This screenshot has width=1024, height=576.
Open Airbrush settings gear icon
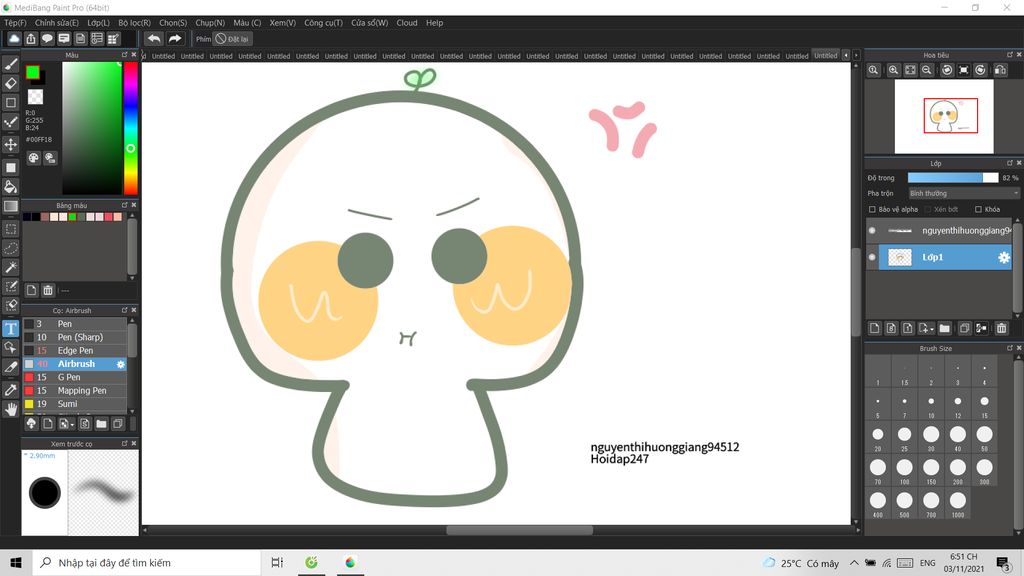[121, 364]
